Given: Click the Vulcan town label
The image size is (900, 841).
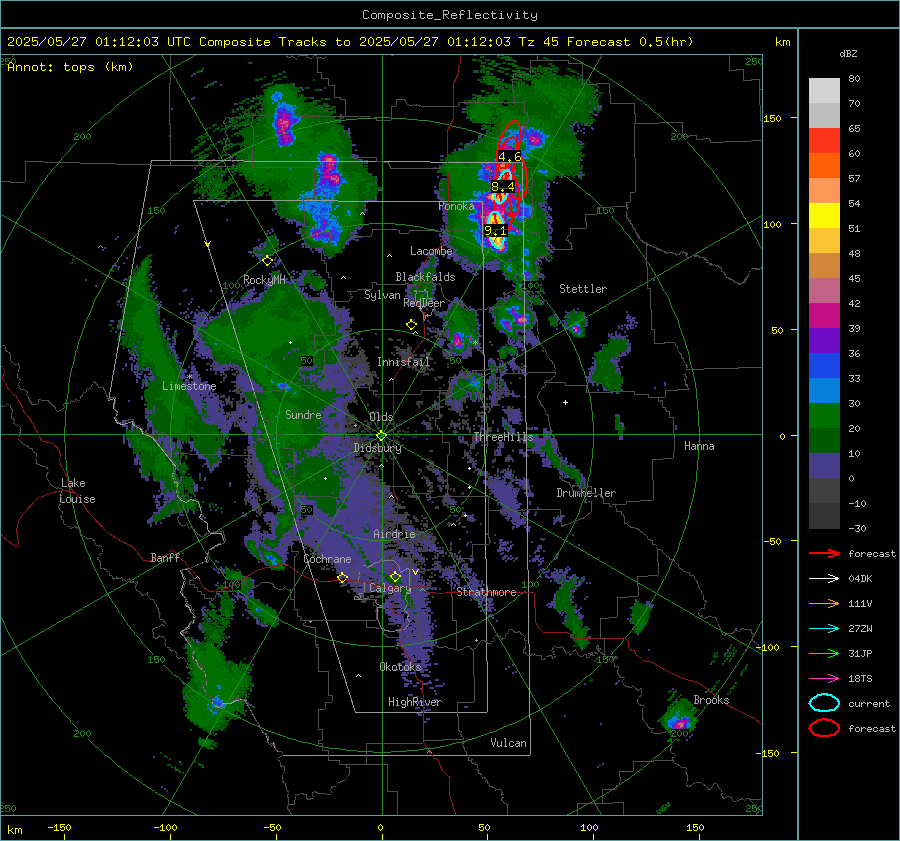Looking at the screenshot, I should pos(508,743).
